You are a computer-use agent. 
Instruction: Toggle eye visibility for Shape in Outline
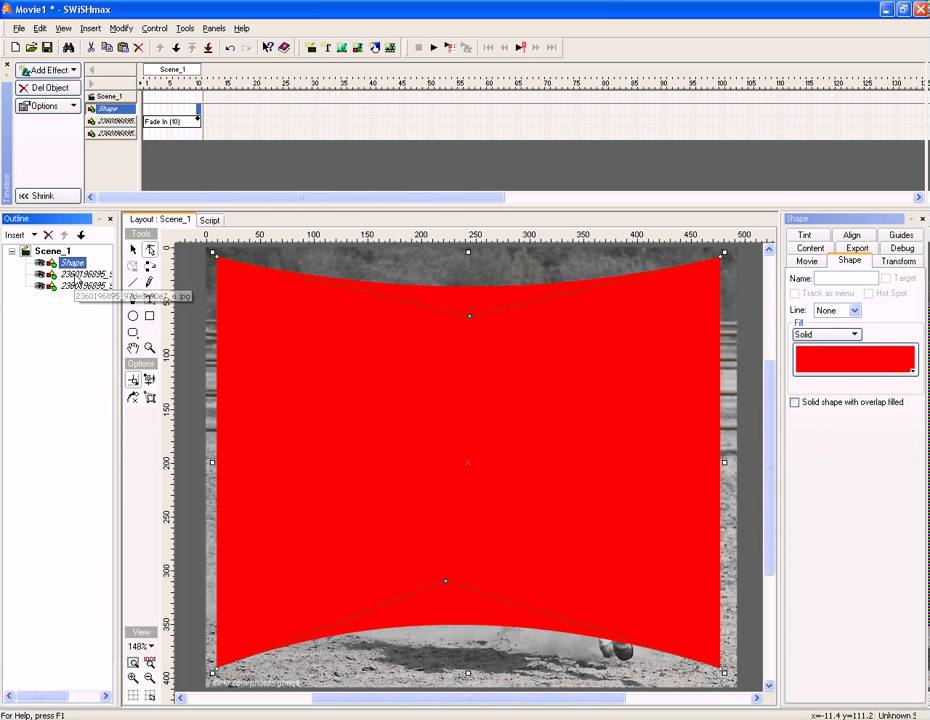click(x=39, y=263)
